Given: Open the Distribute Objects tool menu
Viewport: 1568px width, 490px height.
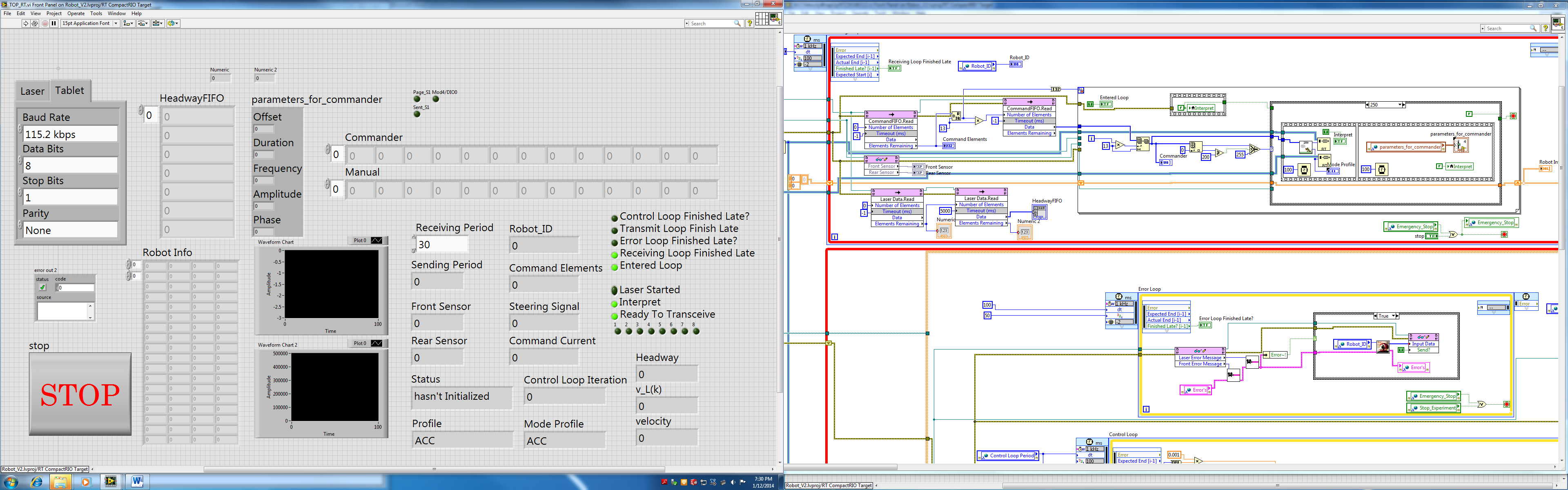Looking at the screenshot, I should point(143,23).
